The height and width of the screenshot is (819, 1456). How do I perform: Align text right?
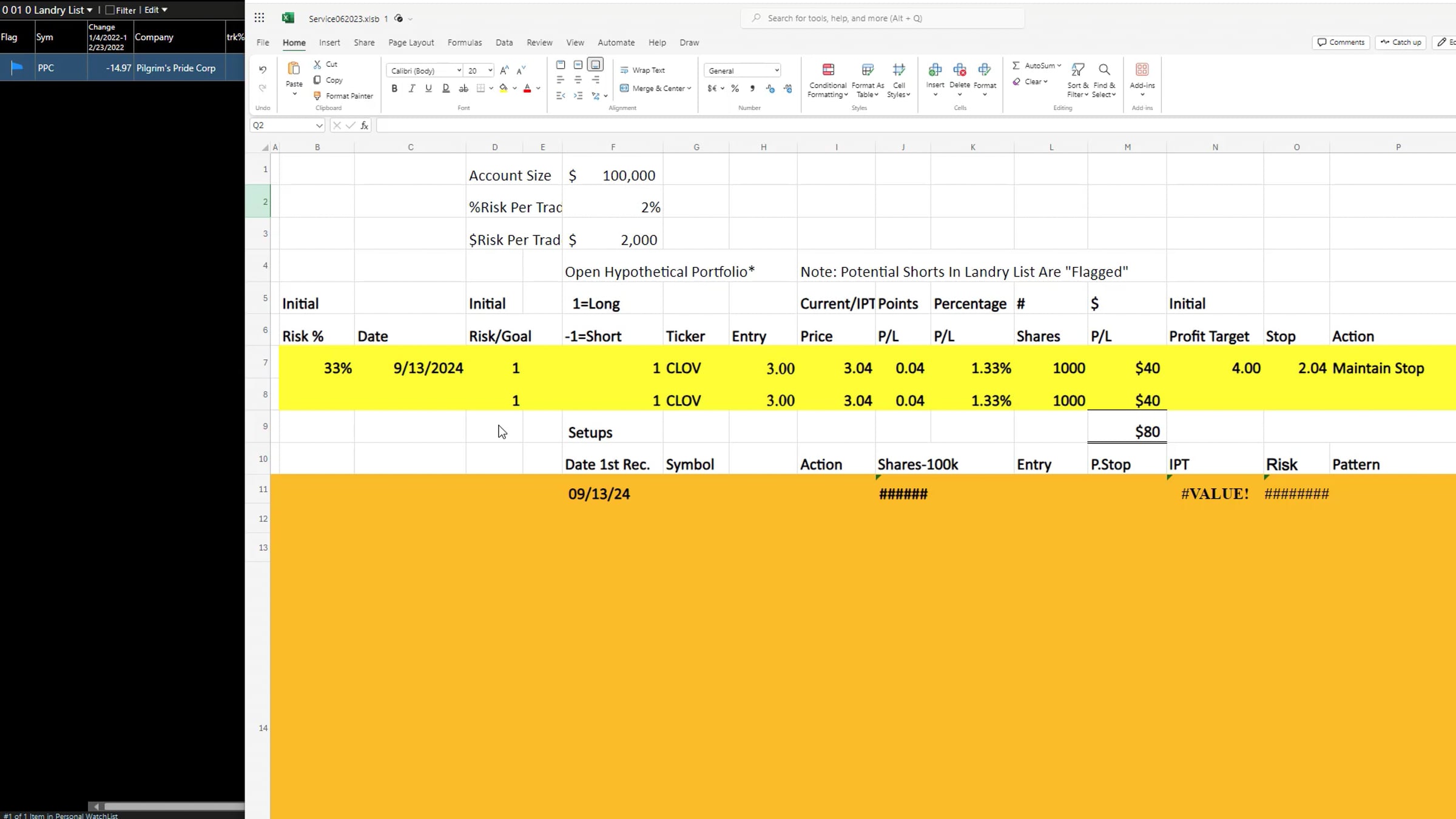pyautogui.click(x=596, y=80)
